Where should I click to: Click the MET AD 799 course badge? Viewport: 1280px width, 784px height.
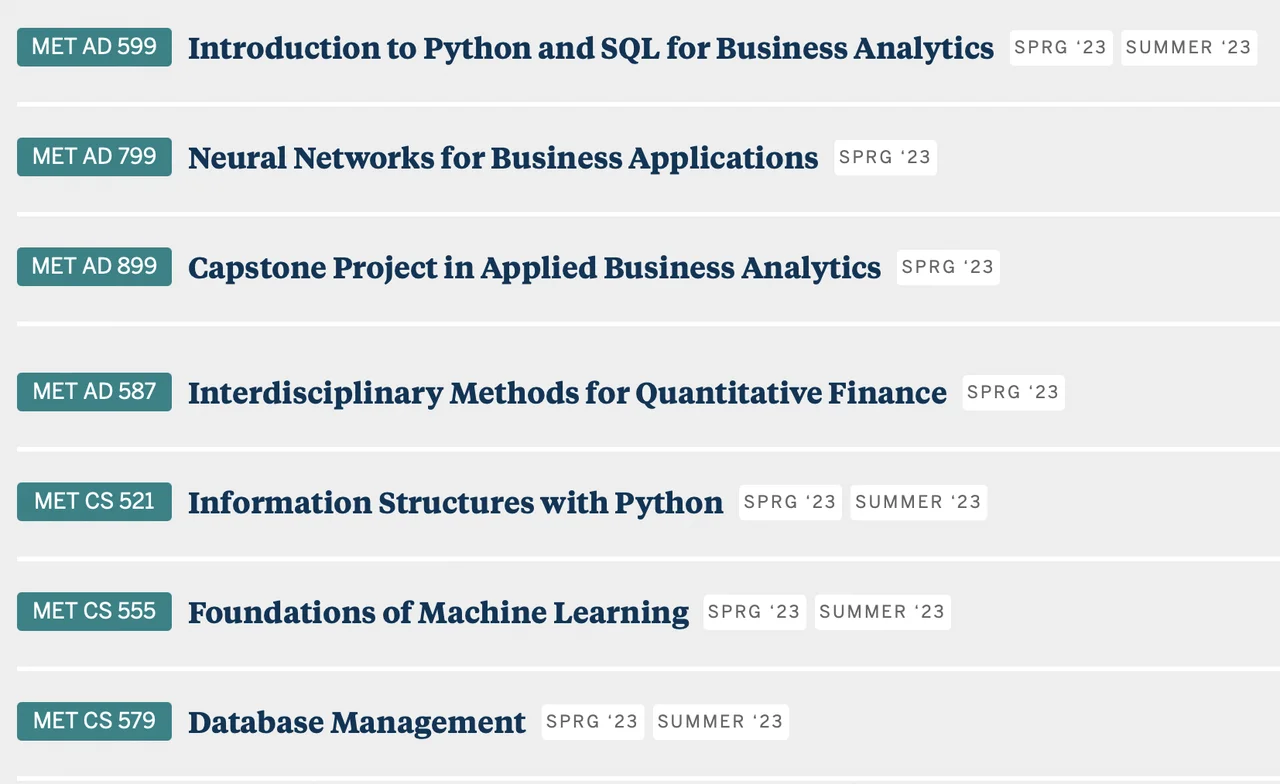tap(94, 157)
